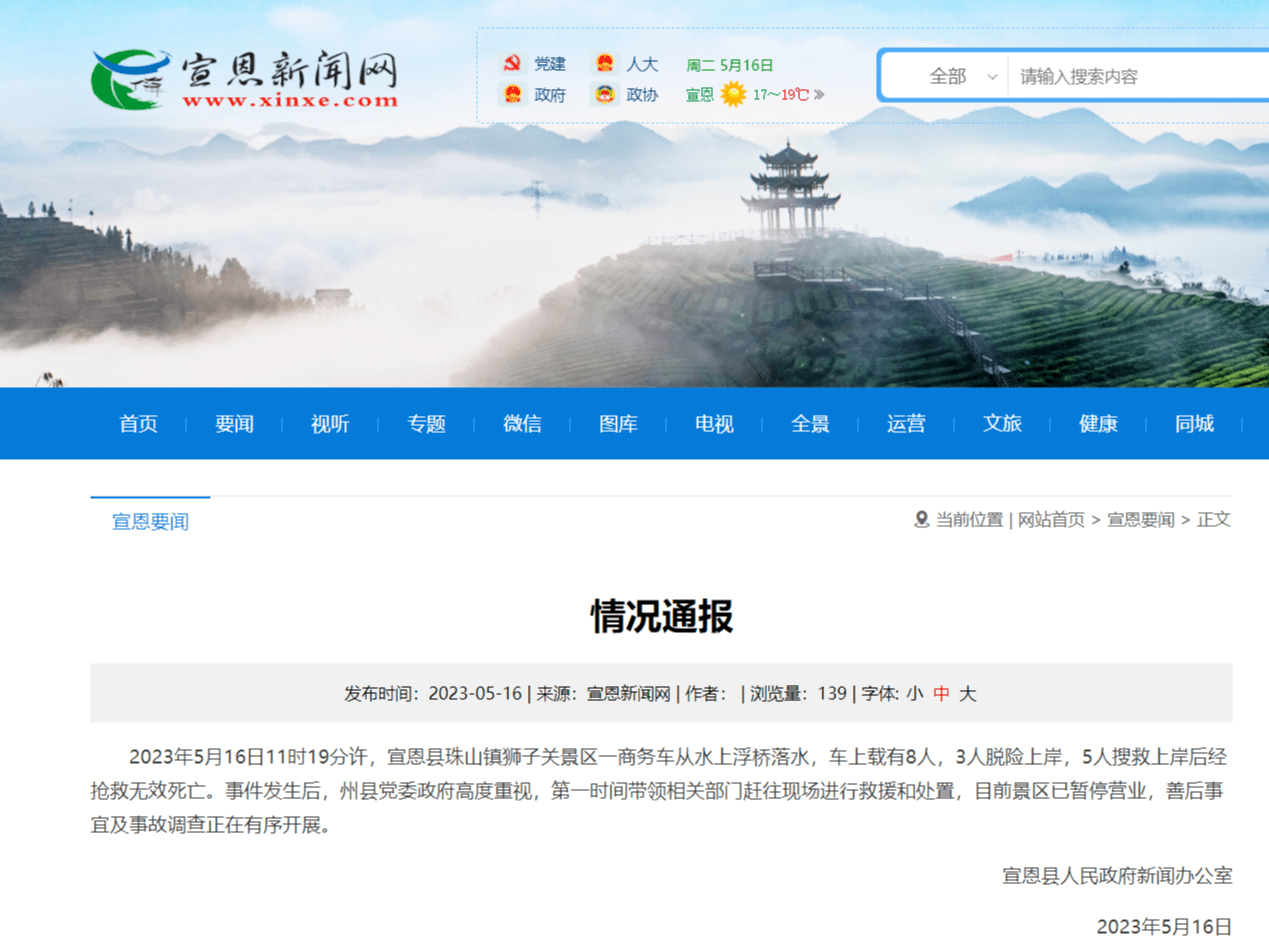Open the 要闻 navigation item

(234, 424)
